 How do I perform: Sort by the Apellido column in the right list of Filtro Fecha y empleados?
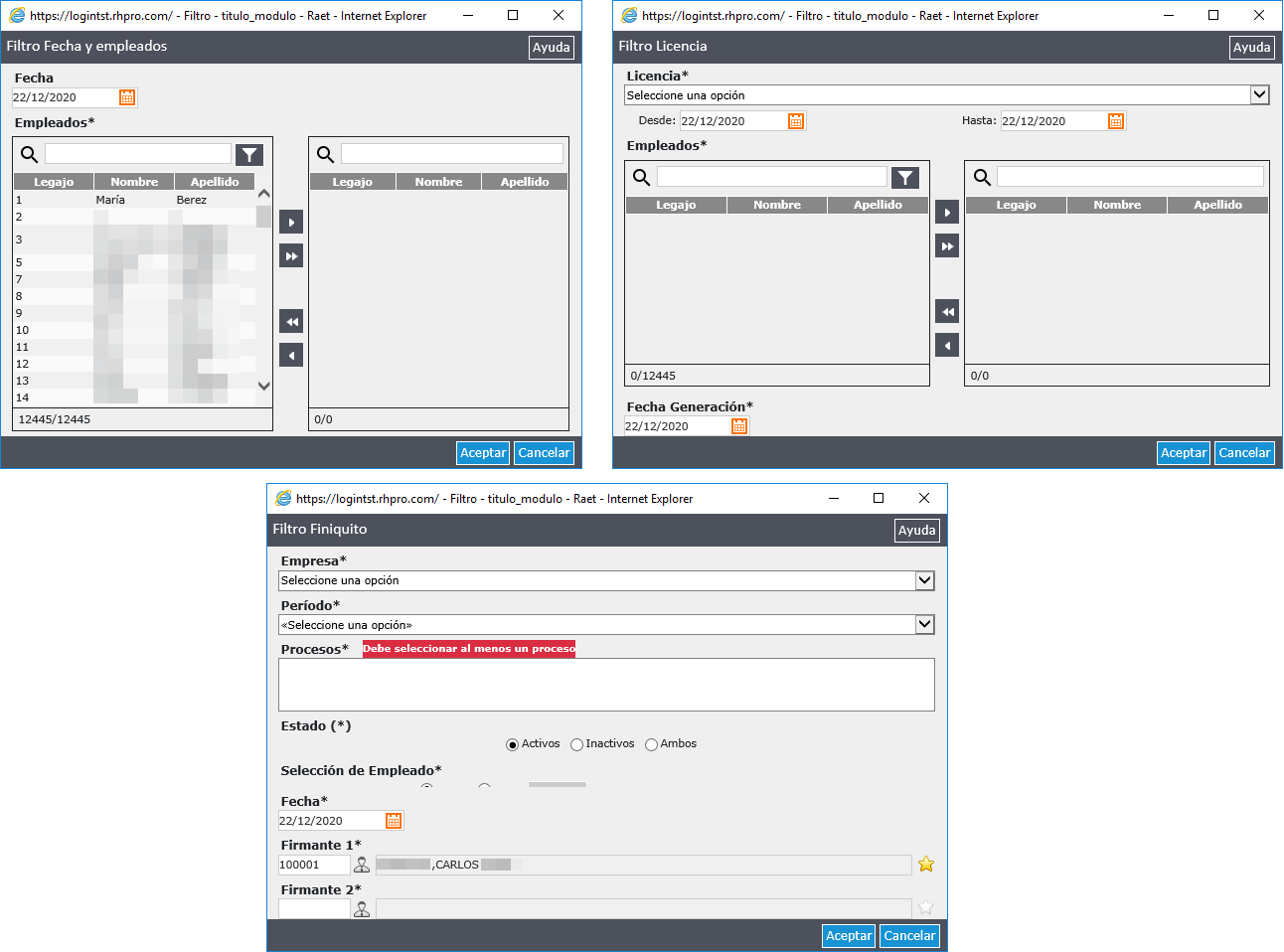525,182
